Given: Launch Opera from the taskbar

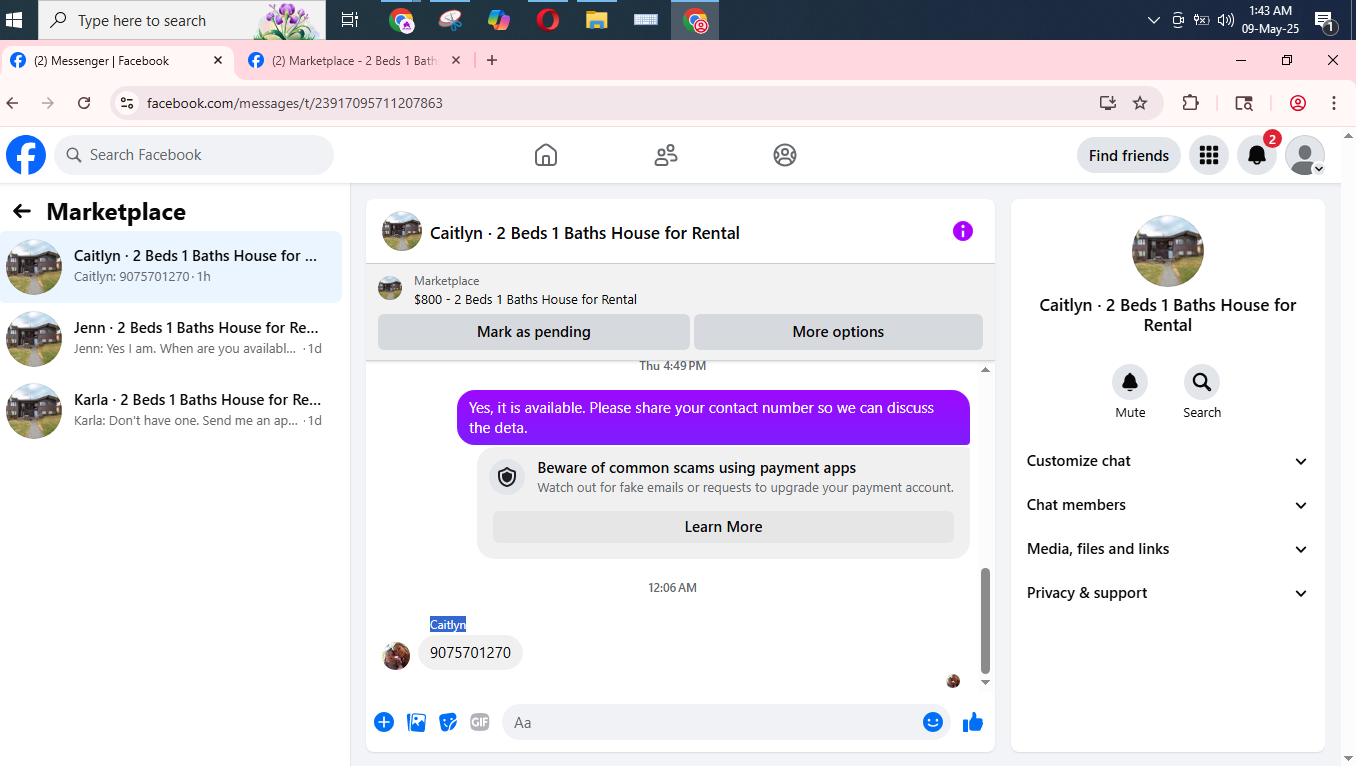Looking at the screenshot, I should click(548, 20).
